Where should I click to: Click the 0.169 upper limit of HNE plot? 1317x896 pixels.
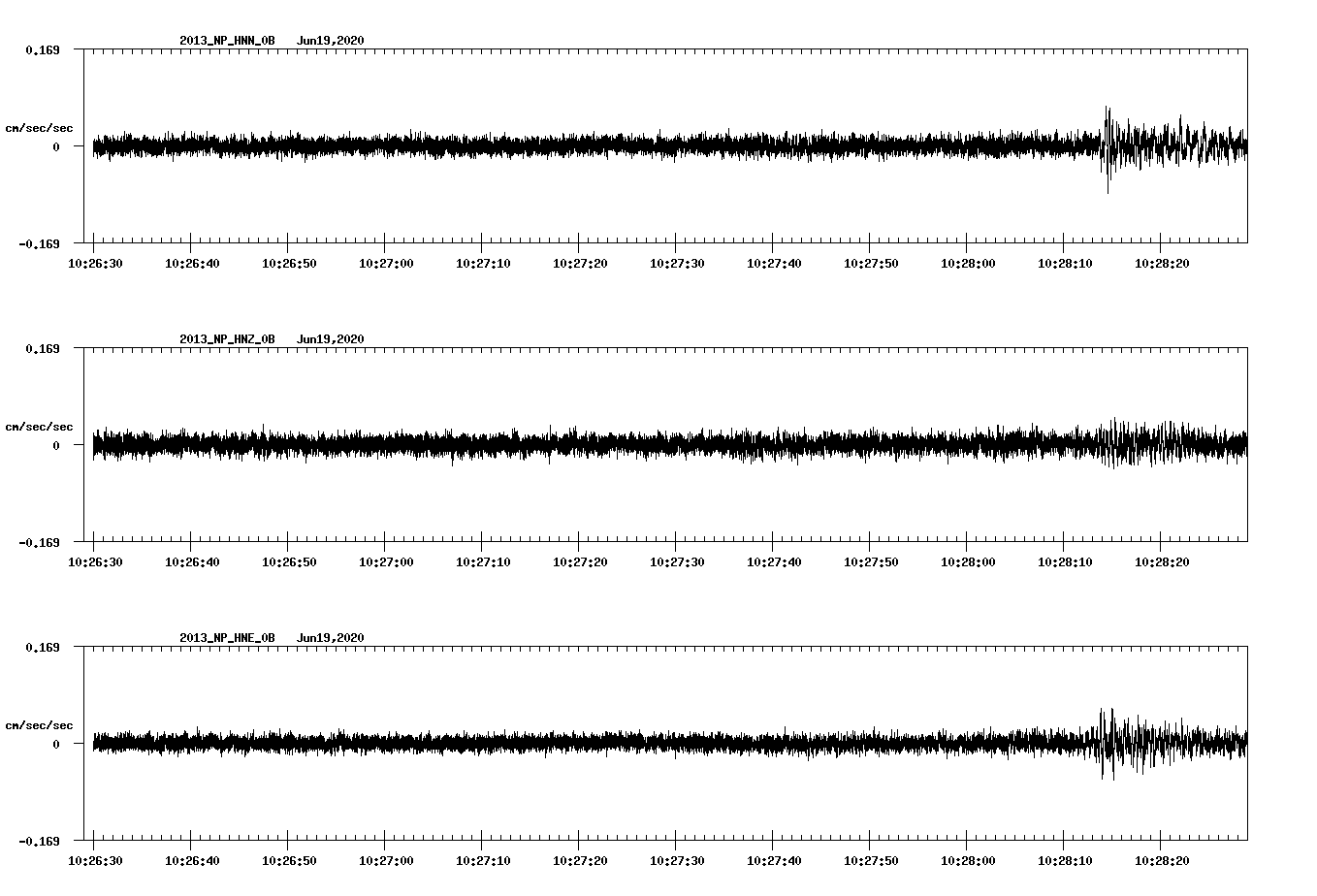coord(42,647)
